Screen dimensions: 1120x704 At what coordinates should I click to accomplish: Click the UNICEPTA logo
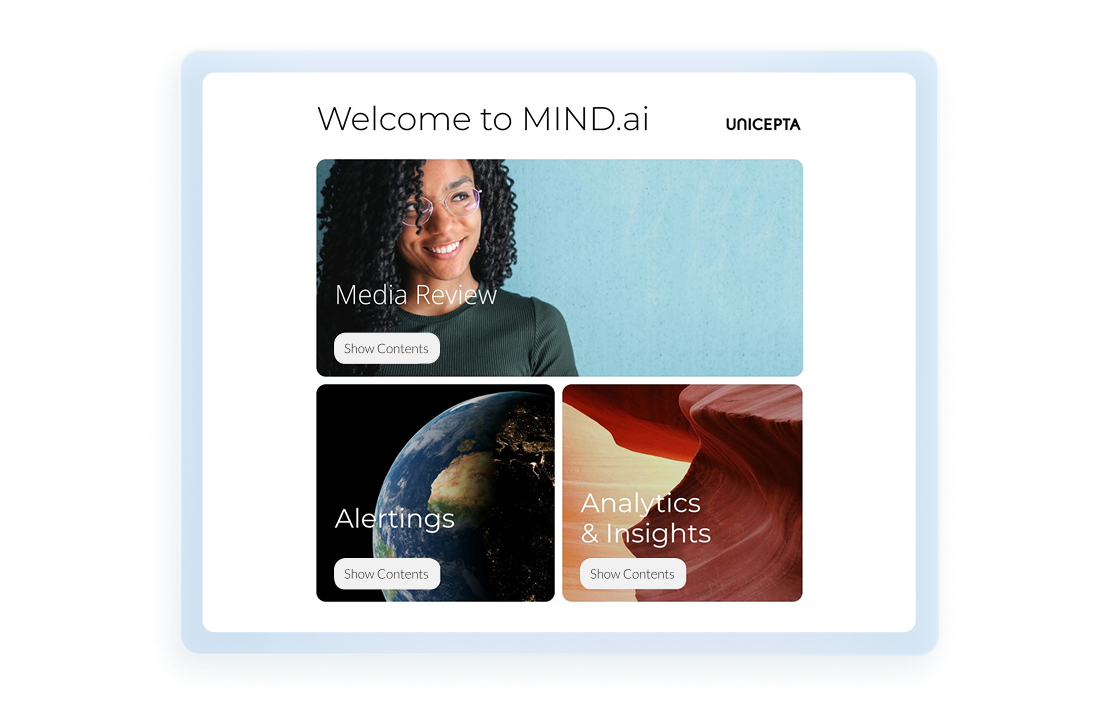click(763, 124)
